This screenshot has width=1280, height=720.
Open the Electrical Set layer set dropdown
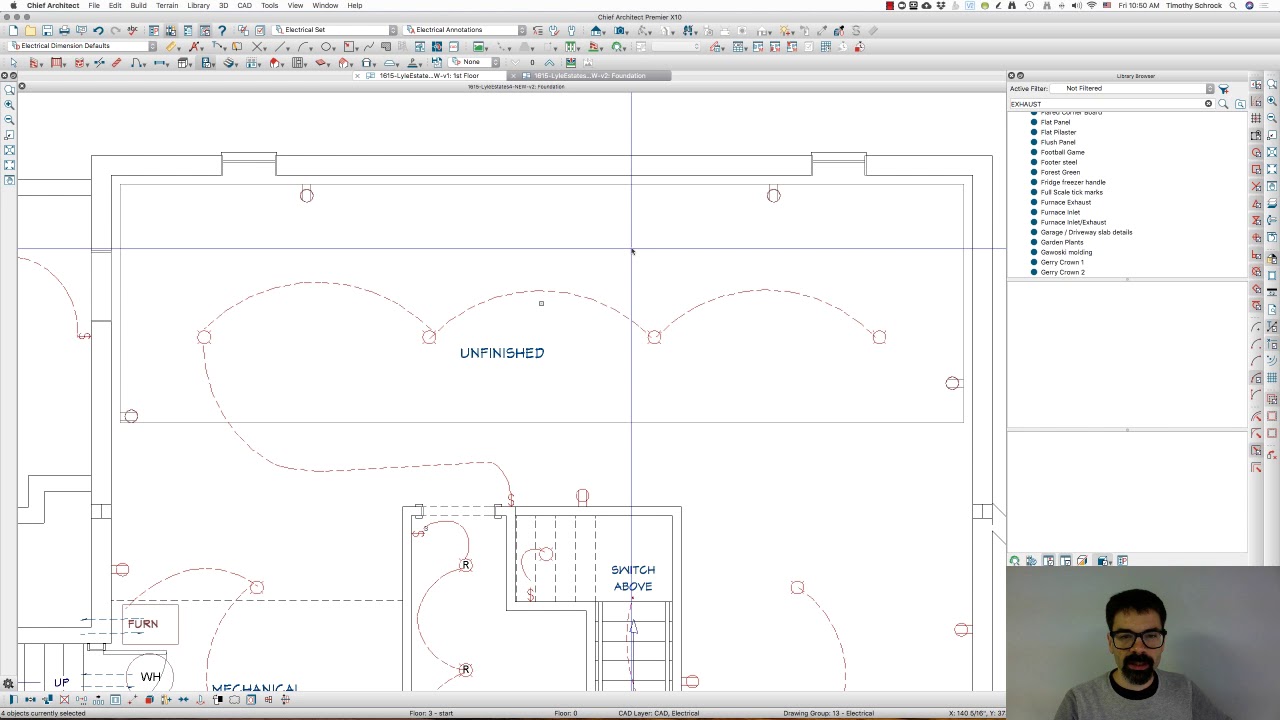(x=393, y=30)
